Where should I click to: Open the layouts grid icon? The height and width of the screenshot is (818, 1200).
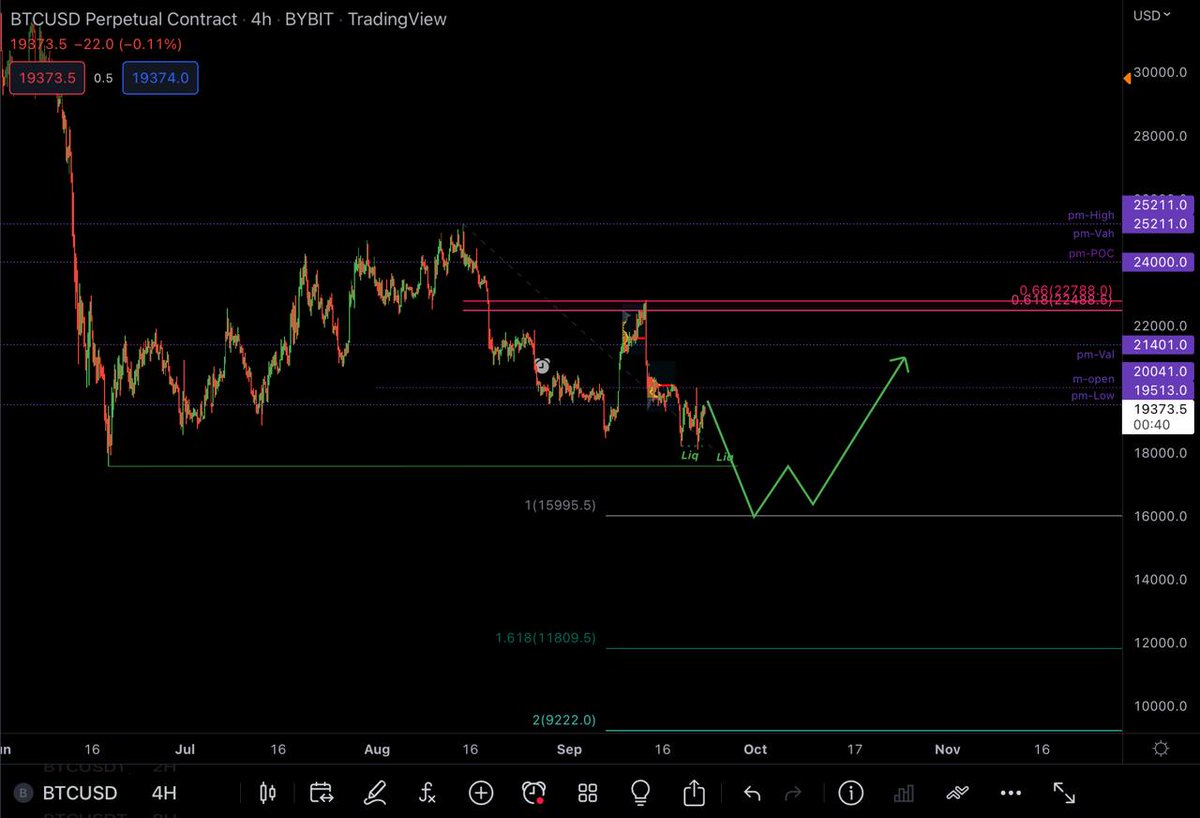pyautogui.click(x=587, y=793)
